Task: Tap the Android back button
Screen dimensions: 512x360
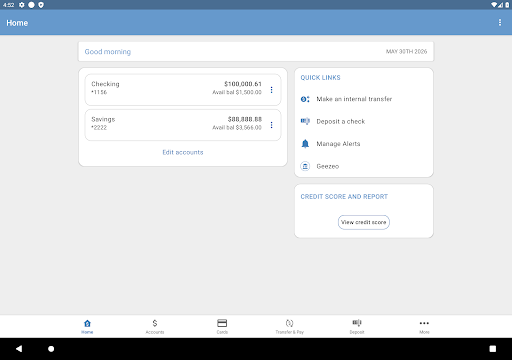Action: point(19,349)
